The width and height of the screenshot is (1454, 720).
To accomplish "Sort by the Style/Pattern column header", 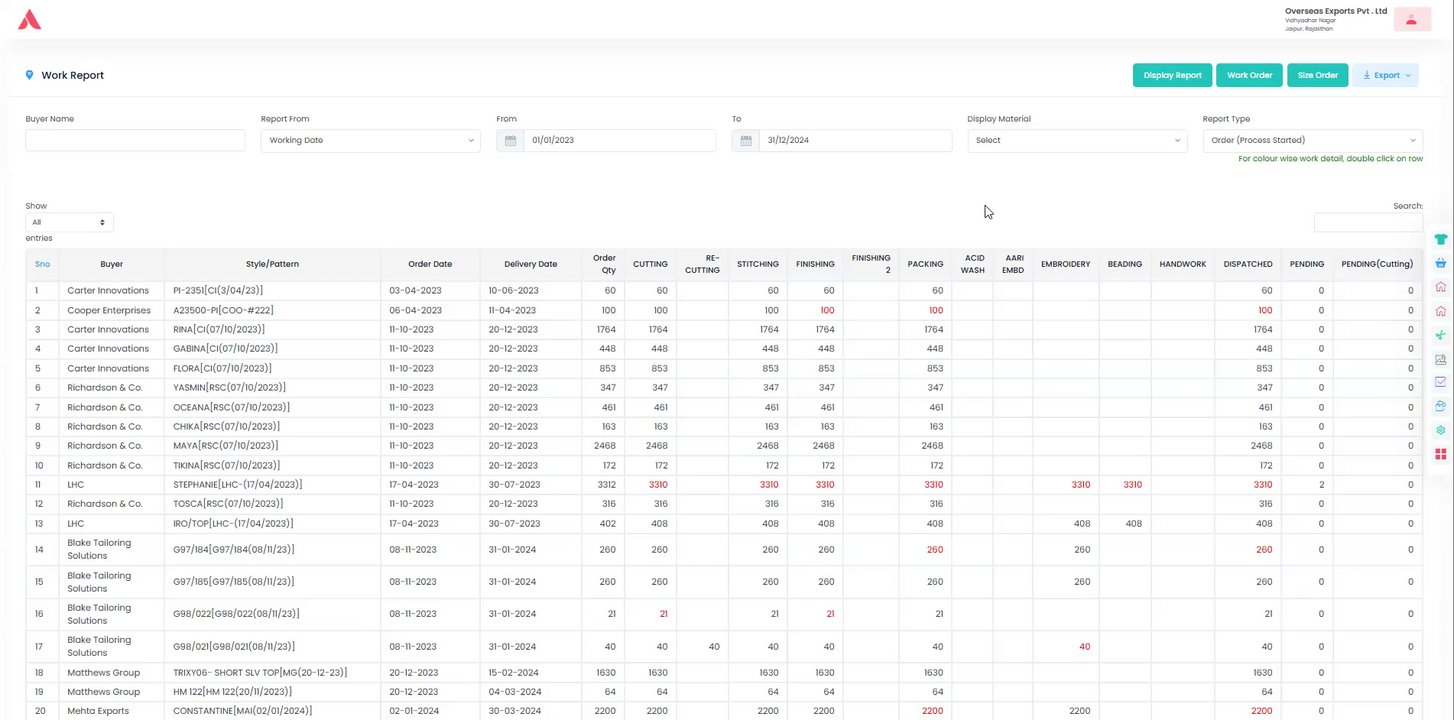I will 272,264.
